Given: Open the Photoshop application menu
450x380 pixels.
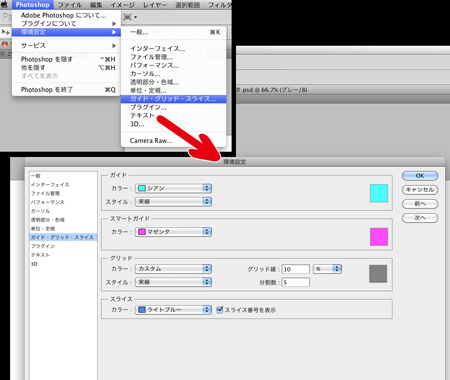Looking at the screenshot, I should (x=32, y=5).
